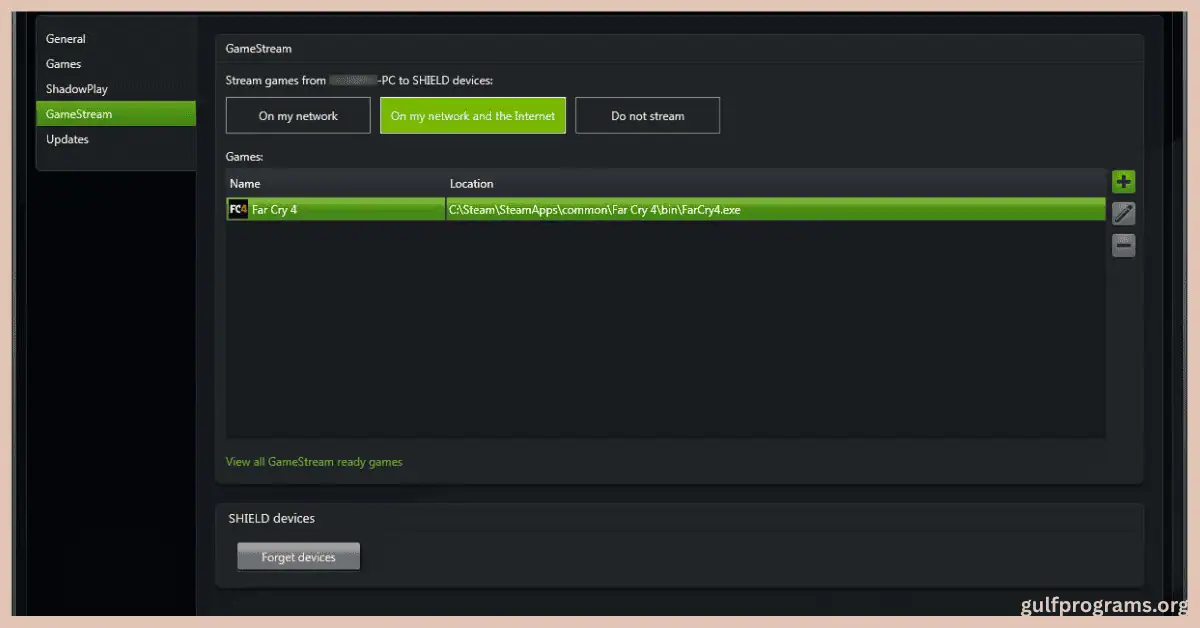This screenshot has height=628, width=1200.
Task: Click the minus icon to remove the selected game
Action: click(x=1123, y=245)
